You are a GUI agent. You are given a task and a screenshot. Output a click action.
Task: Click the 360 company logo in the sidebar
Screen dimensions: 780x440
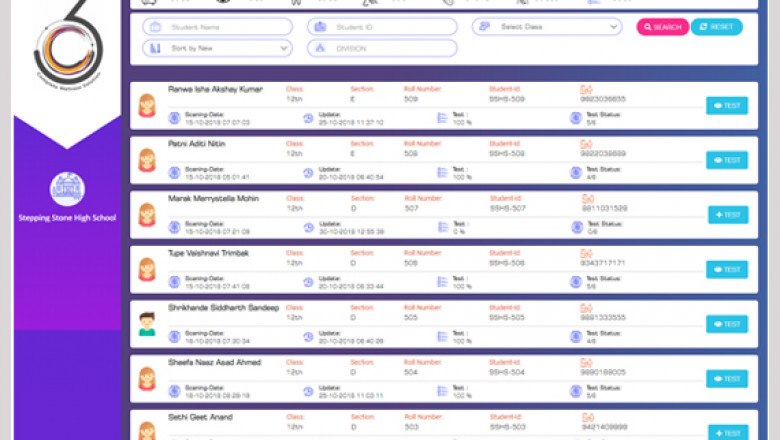[x=69, y=45]
